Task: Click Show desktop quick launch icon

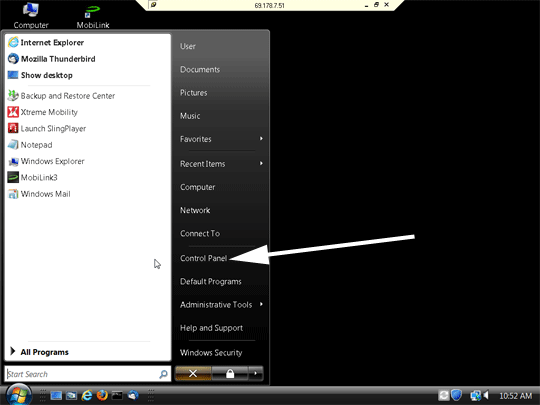Action: click(x=56, y=395)
